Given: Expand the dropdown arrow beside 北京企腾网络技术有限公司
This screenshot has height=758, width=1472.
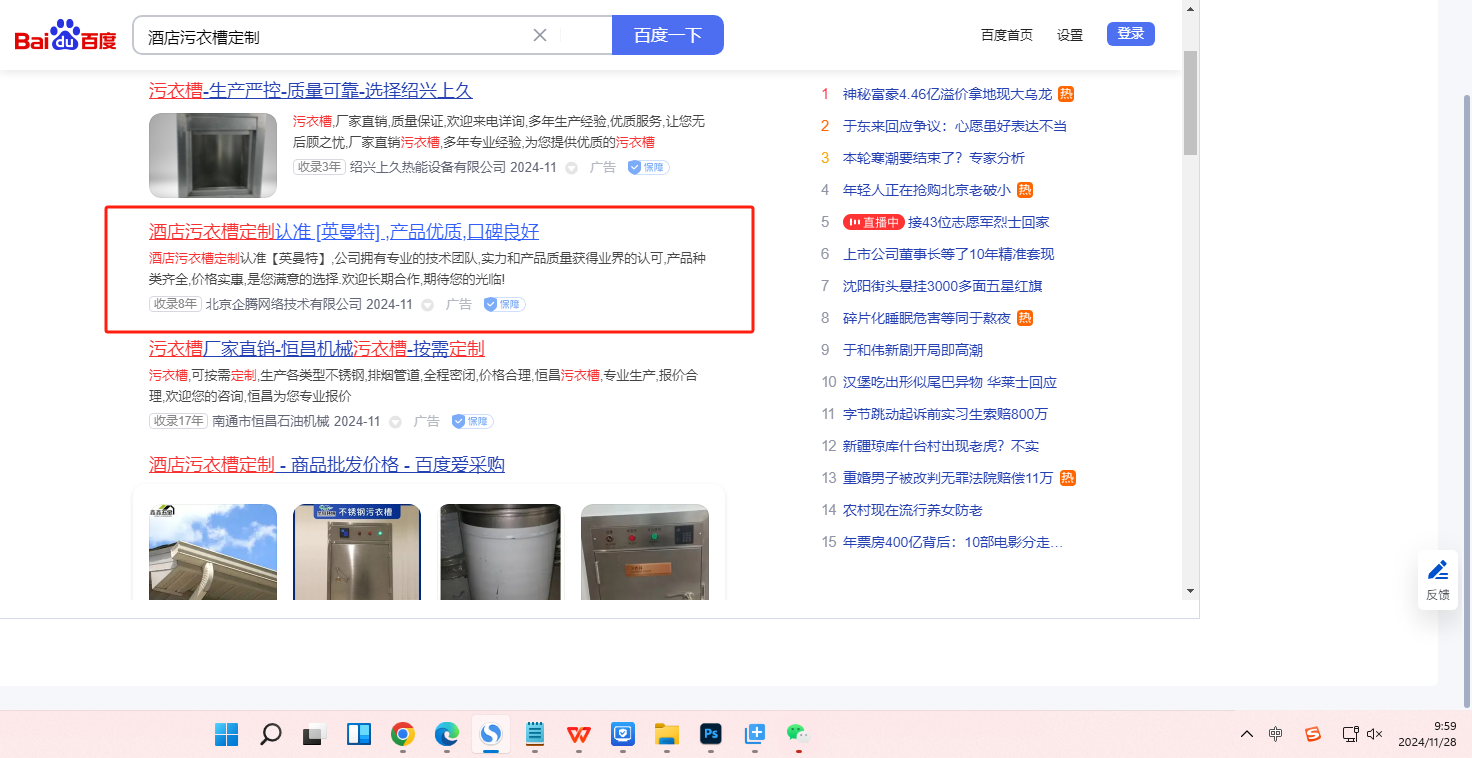Looking at the screenshot, I should 428,305.
